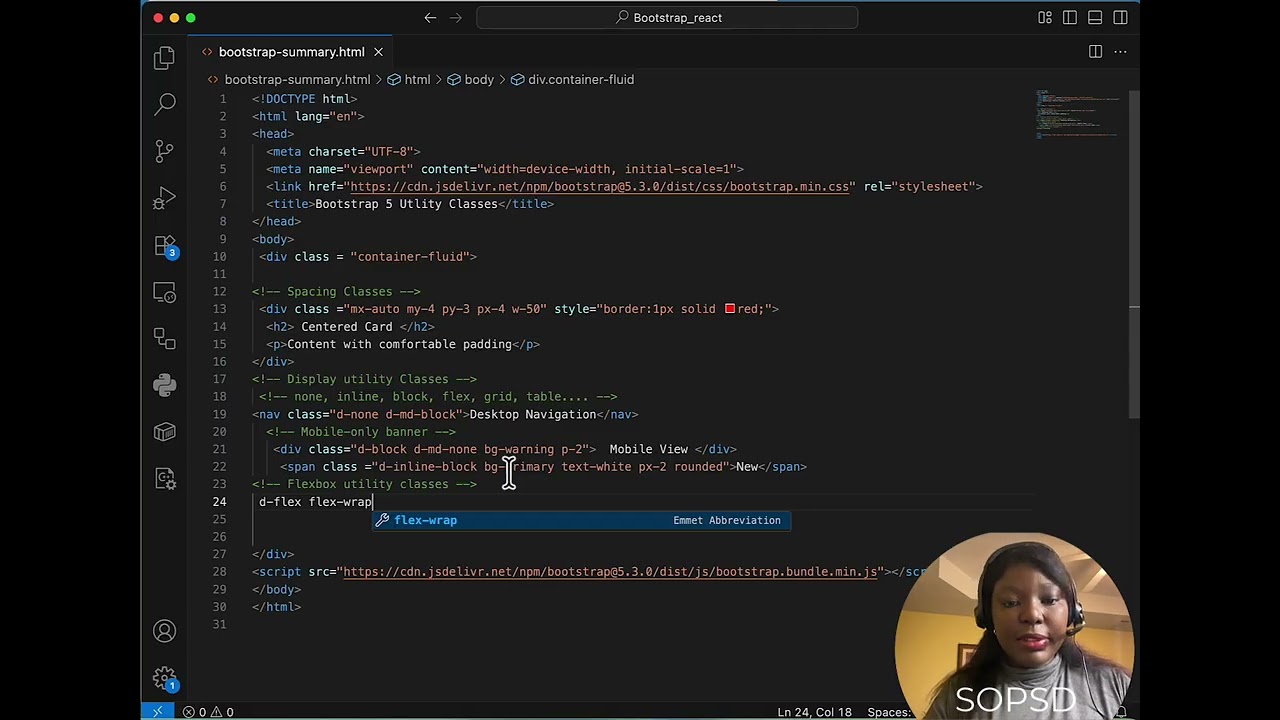Open the Source Control view
The width and height of the screenshot is (1280, 720).
point(165,150)
